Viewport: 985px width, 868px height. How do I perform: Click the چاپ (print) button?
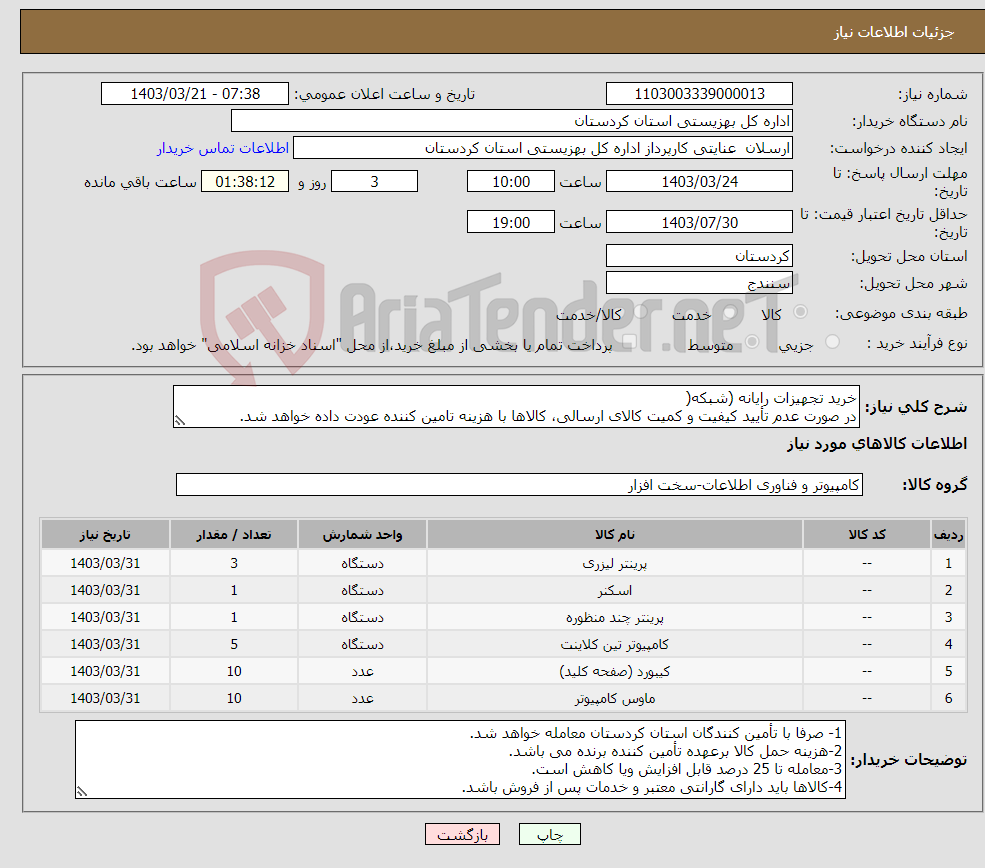pyautogui.click(x=550, y=834)
